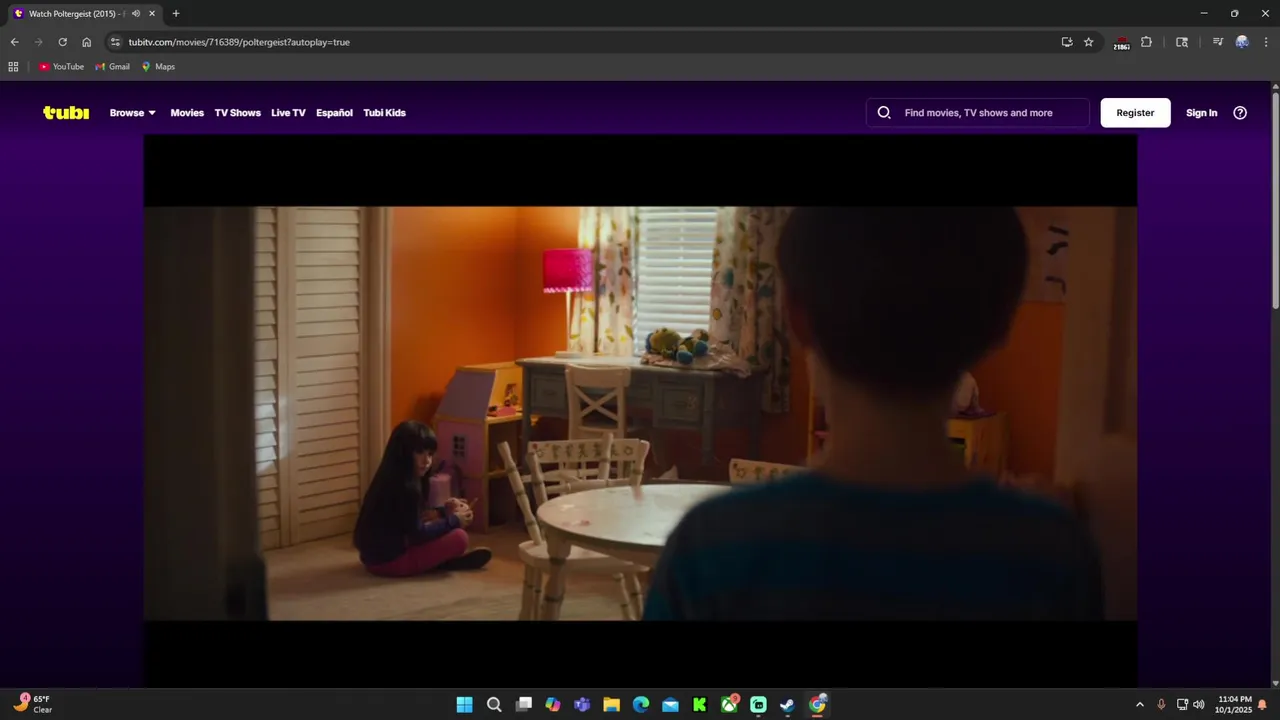
Task: Open the Mail app on taskbar
Action: tap(670, 705)
